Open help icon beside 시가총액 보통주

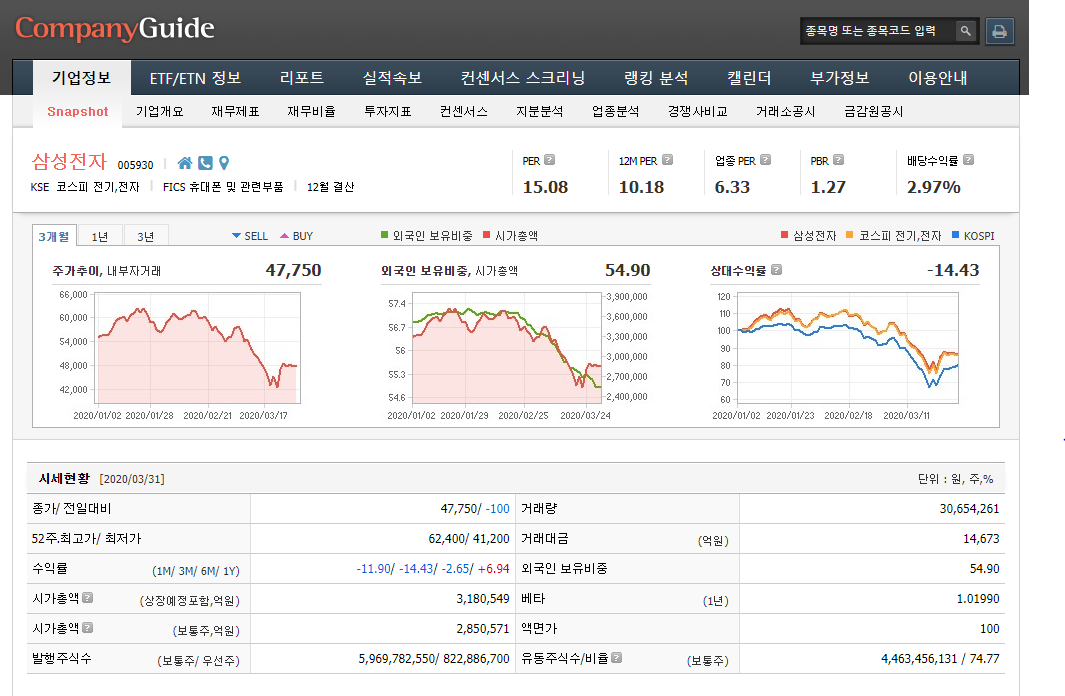[88, 627]
